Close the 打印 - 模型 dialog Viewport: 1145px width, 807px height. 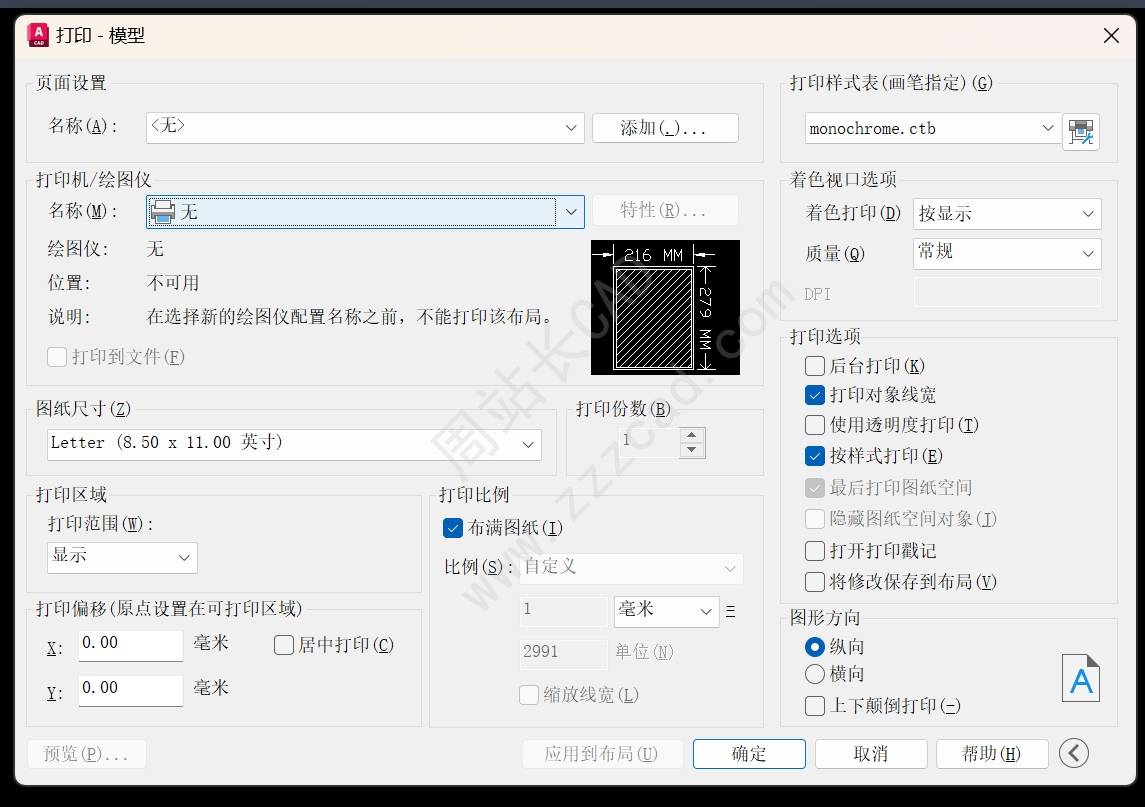pos(1111,36)
